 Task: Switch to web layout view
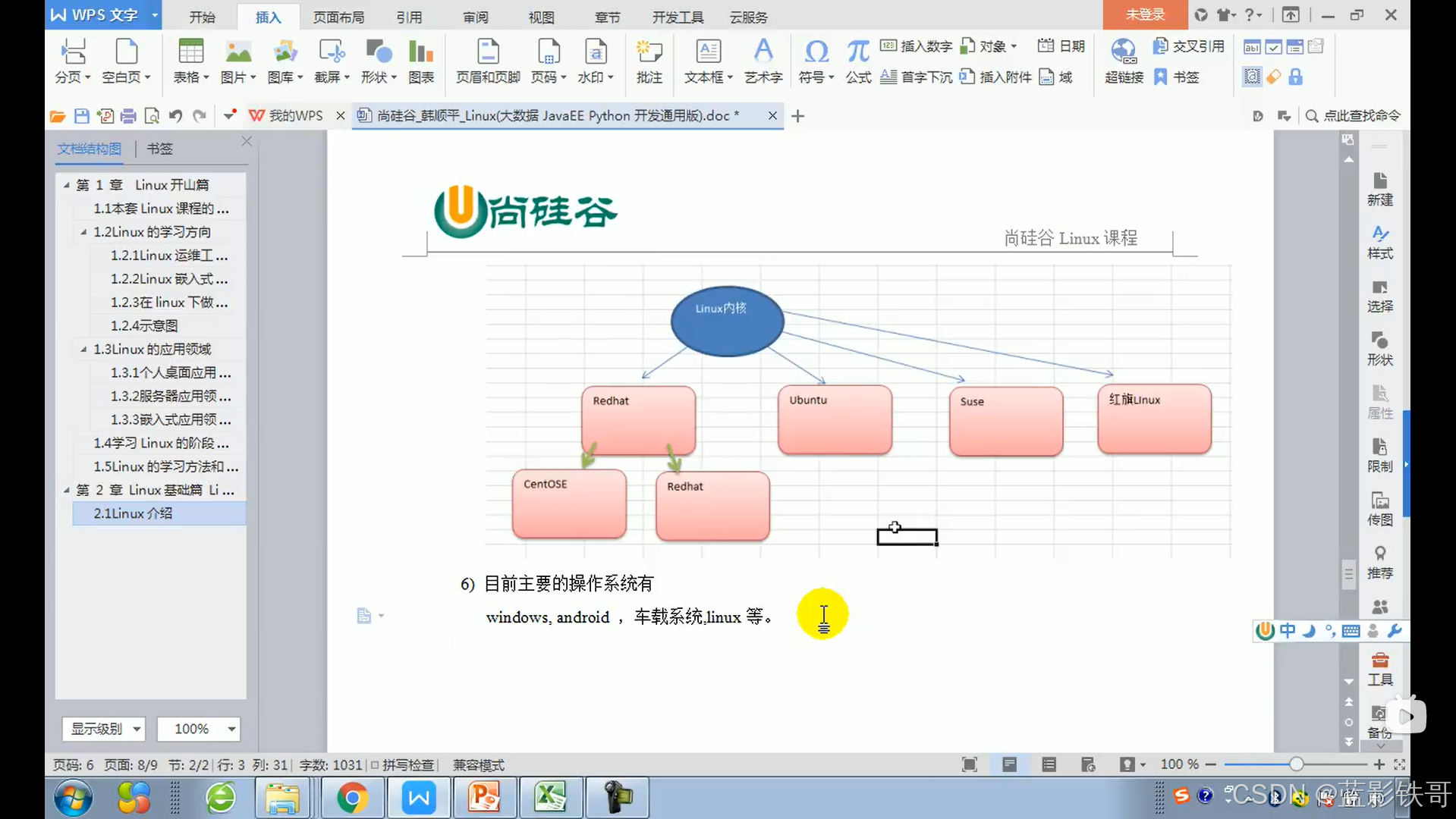(x=1088, y=764)
